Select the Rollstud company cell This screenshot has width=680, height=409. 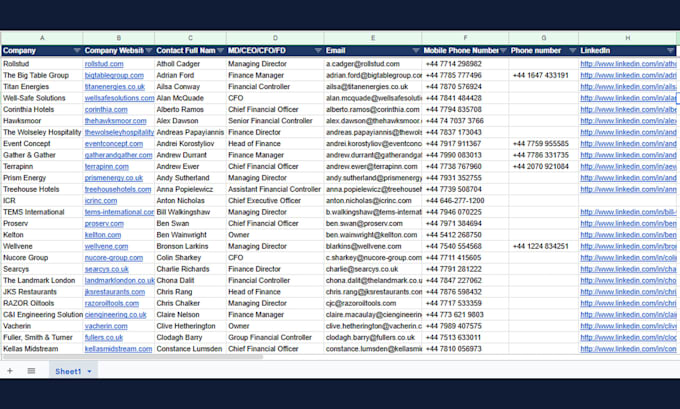click(42, 64)
